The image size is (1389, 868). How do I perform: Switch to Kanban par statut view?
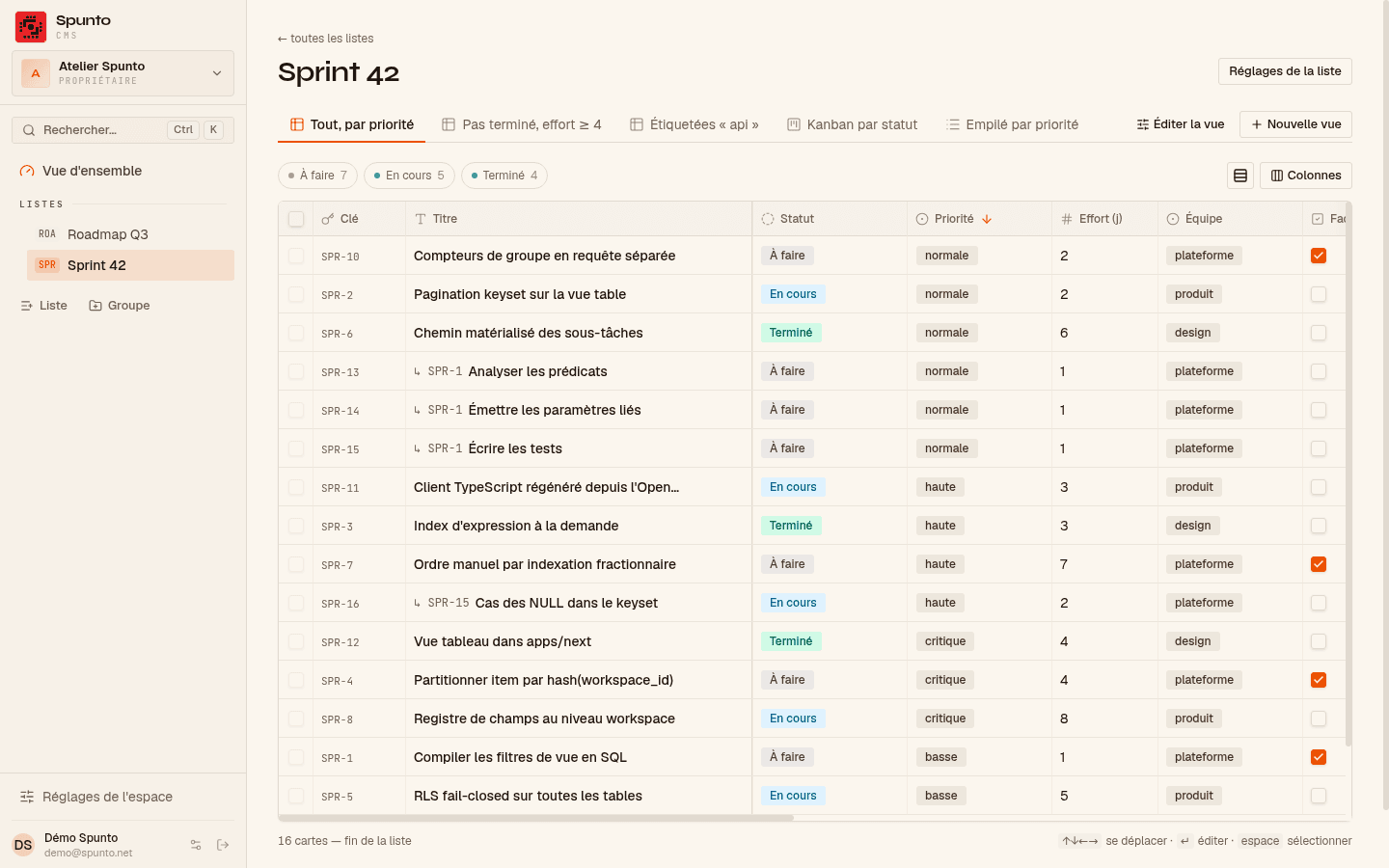[x=853, y=124]
